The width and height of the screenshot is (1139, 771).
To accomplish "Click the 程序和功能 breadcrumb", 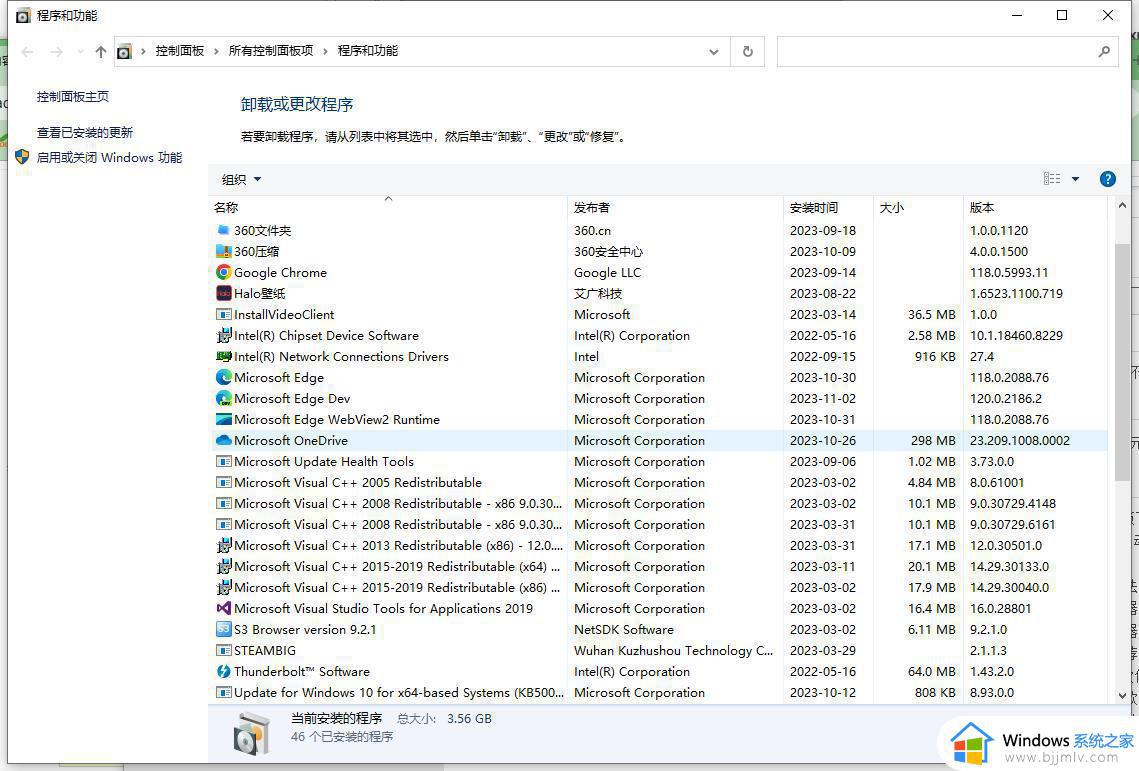I will coord(368,51).
